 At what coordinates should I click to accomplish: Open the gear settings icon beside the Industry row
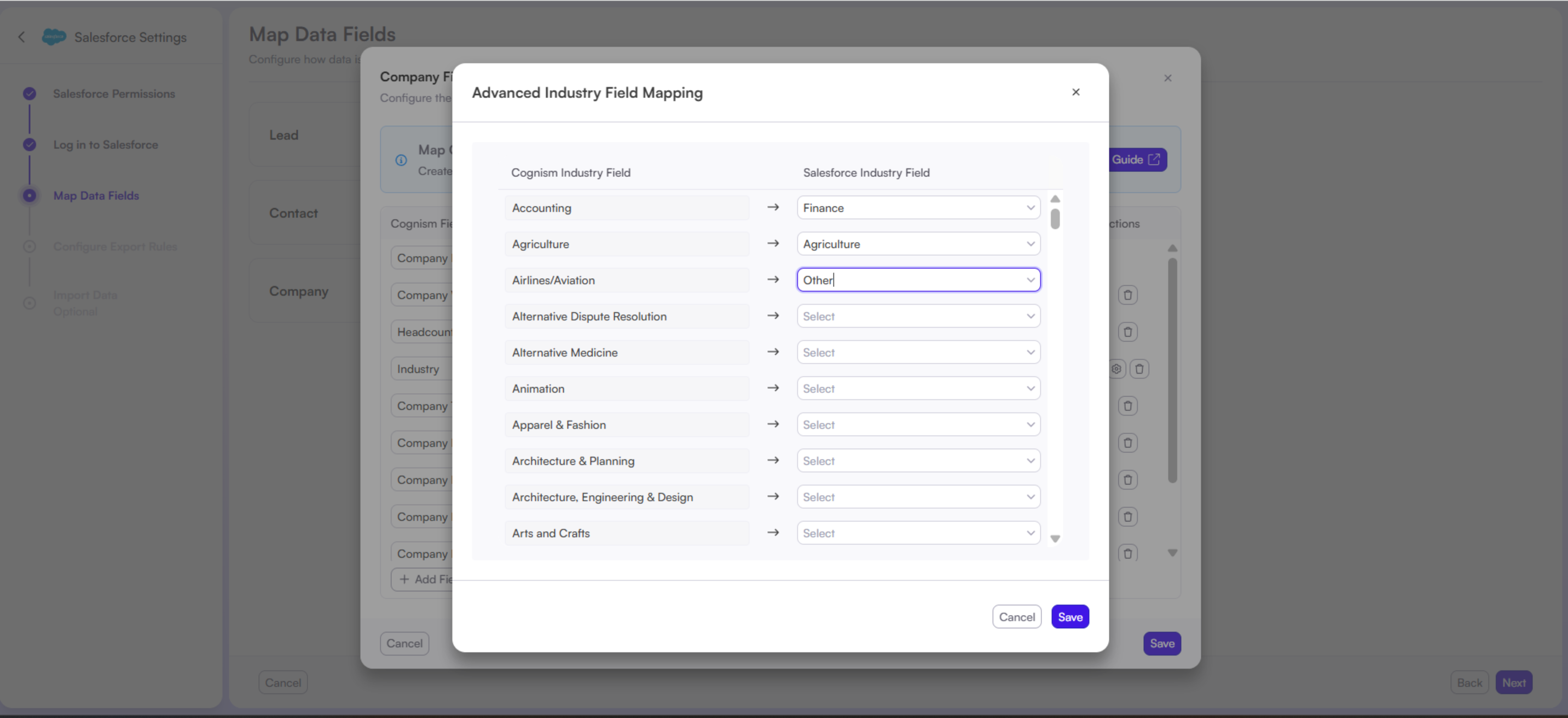click(1116, 369)
